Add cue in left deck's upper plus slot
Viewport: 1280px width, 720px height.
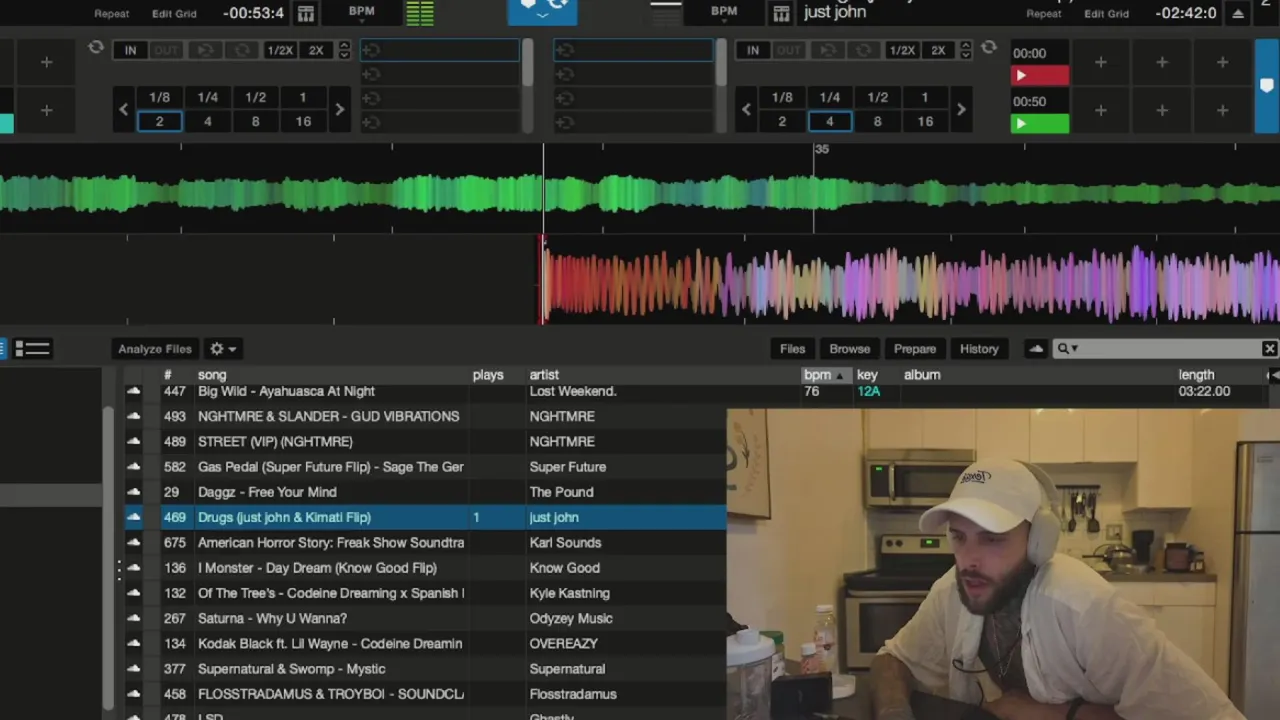46,62
